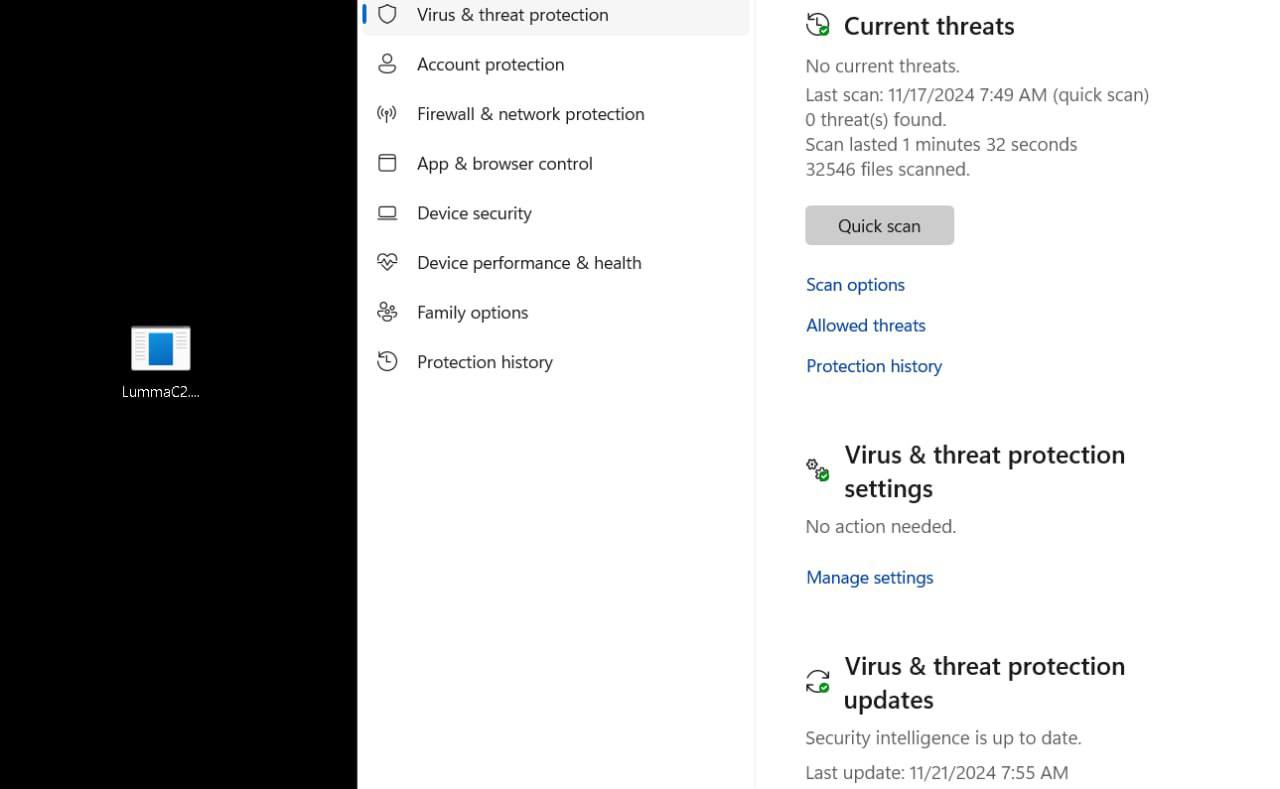Click the Device security laptop icon
Image resolution: width=1280 pixels, height=789 pixels.
click(x=387, y=213)
